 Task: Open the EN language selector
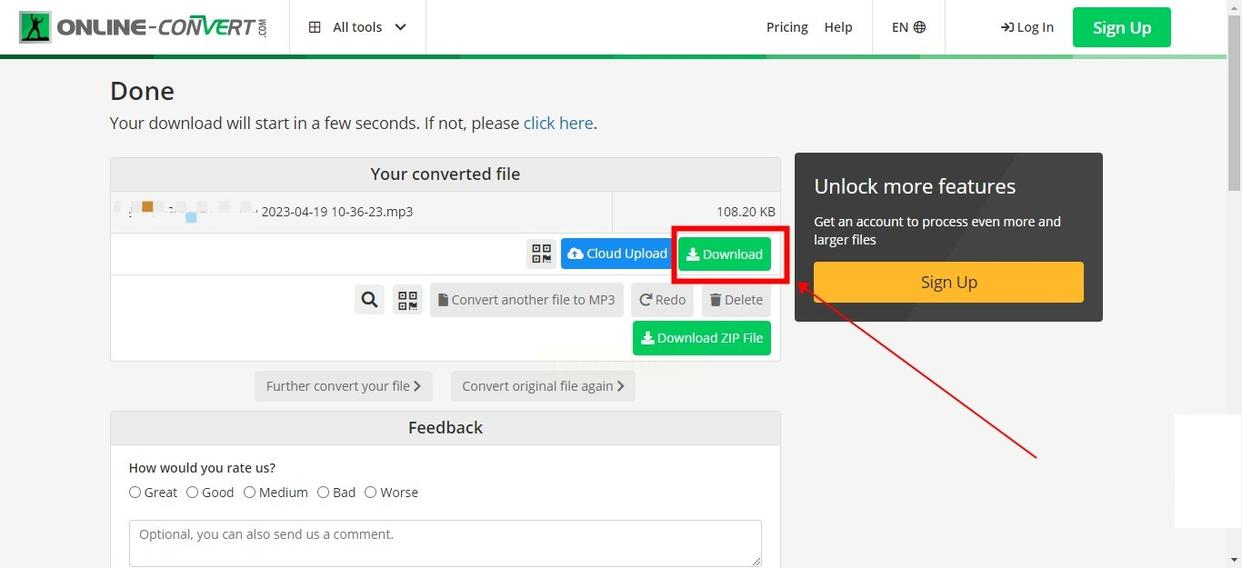908,27
